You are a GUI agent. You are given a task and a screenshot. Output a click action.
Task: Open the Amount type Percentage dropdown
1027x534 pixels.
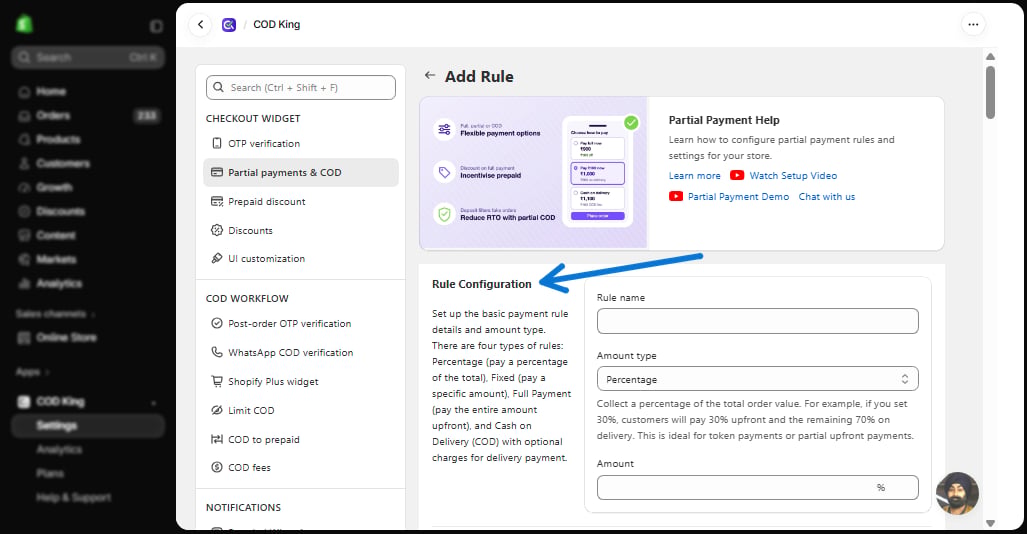(757, 379)
